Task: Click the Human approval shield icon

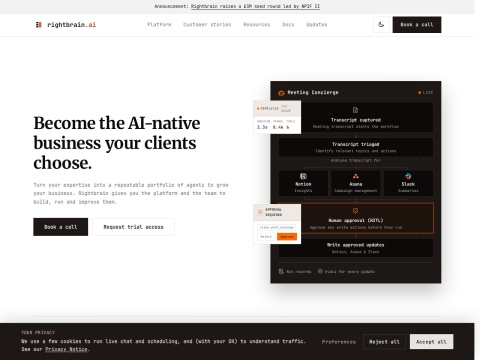Action: [355, 211]
